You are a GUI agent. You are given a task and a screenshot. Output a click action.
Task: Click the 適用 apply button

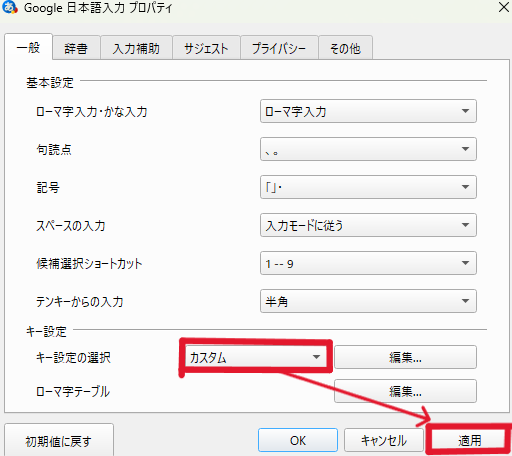[469, 440]
